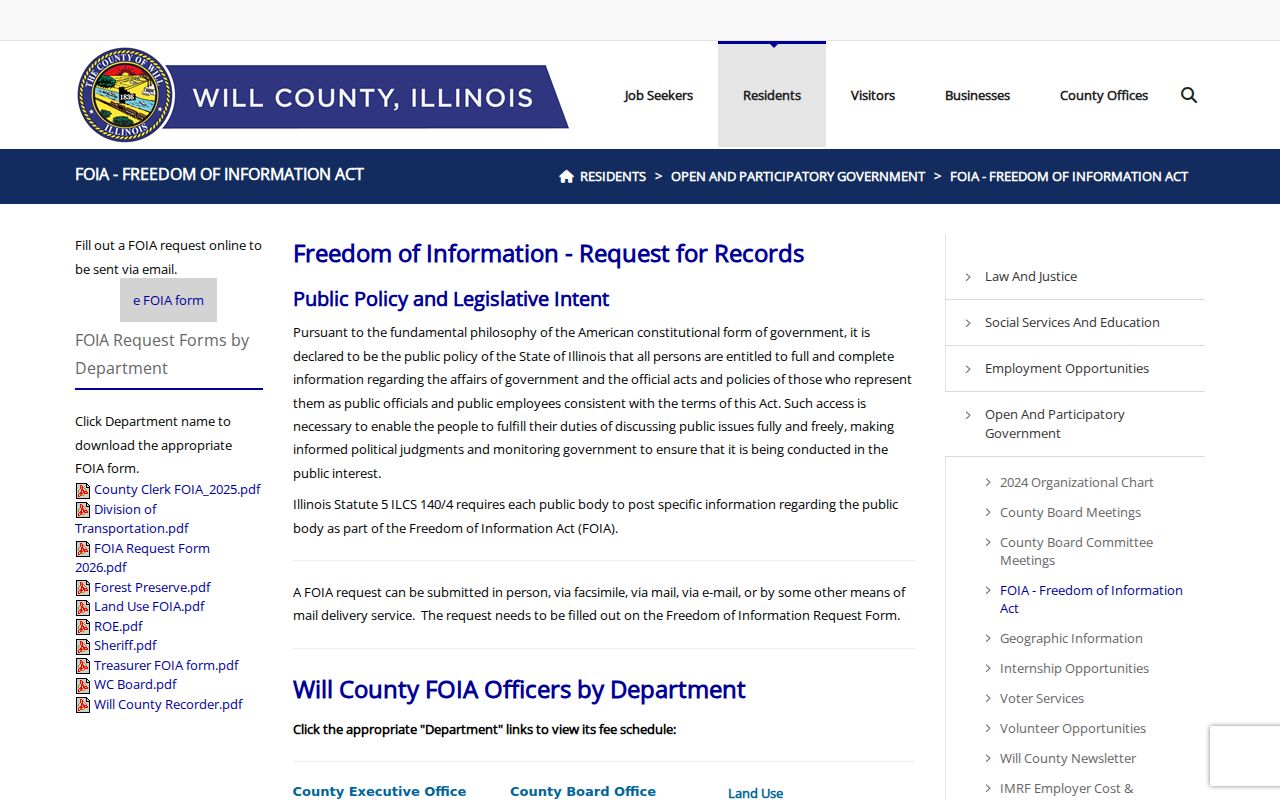
Task: Click PDF icon beside WC Board.pdf
Action: tap(83, 685)
